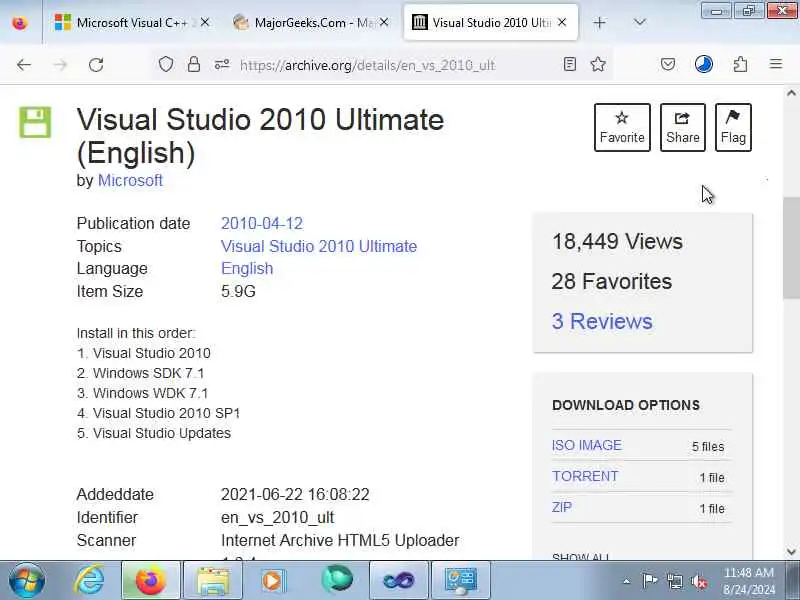This screenshot has width=800, height=600.
Task: Open the Pocket save icon
Action: 668,64
